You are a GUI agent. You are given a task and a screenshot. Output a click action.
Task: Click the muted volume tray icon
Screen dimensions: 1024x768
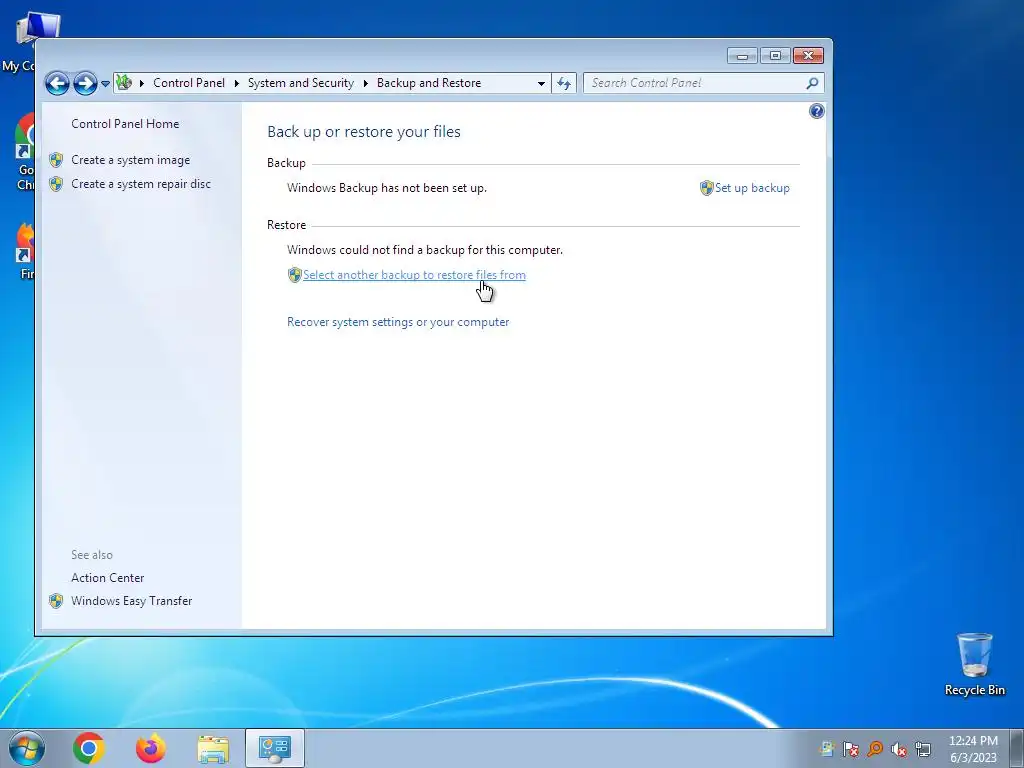[x=899, y=749]
